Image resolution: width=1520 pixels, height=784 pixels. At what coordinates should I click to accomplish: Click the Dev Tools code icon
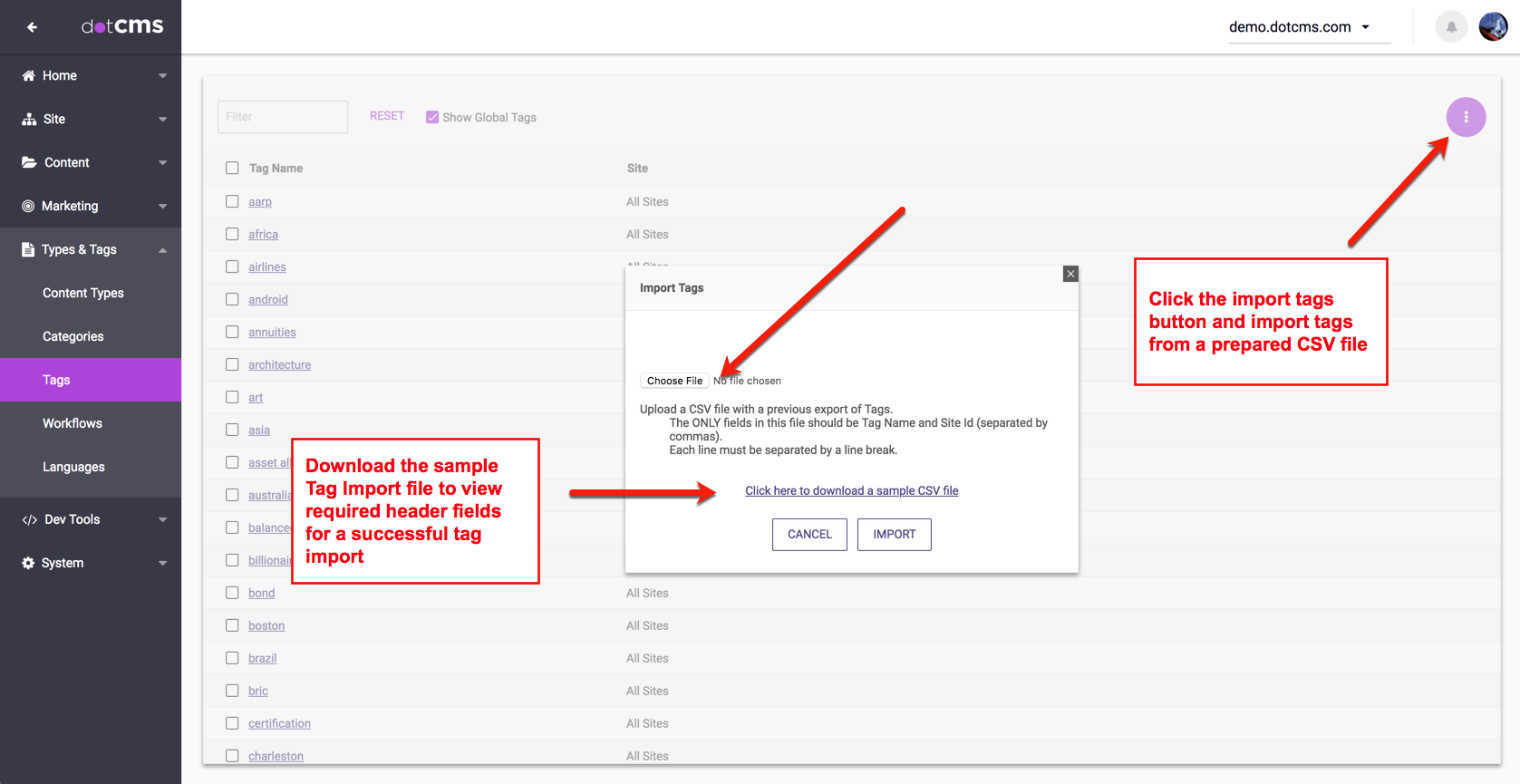click(29, 519)
